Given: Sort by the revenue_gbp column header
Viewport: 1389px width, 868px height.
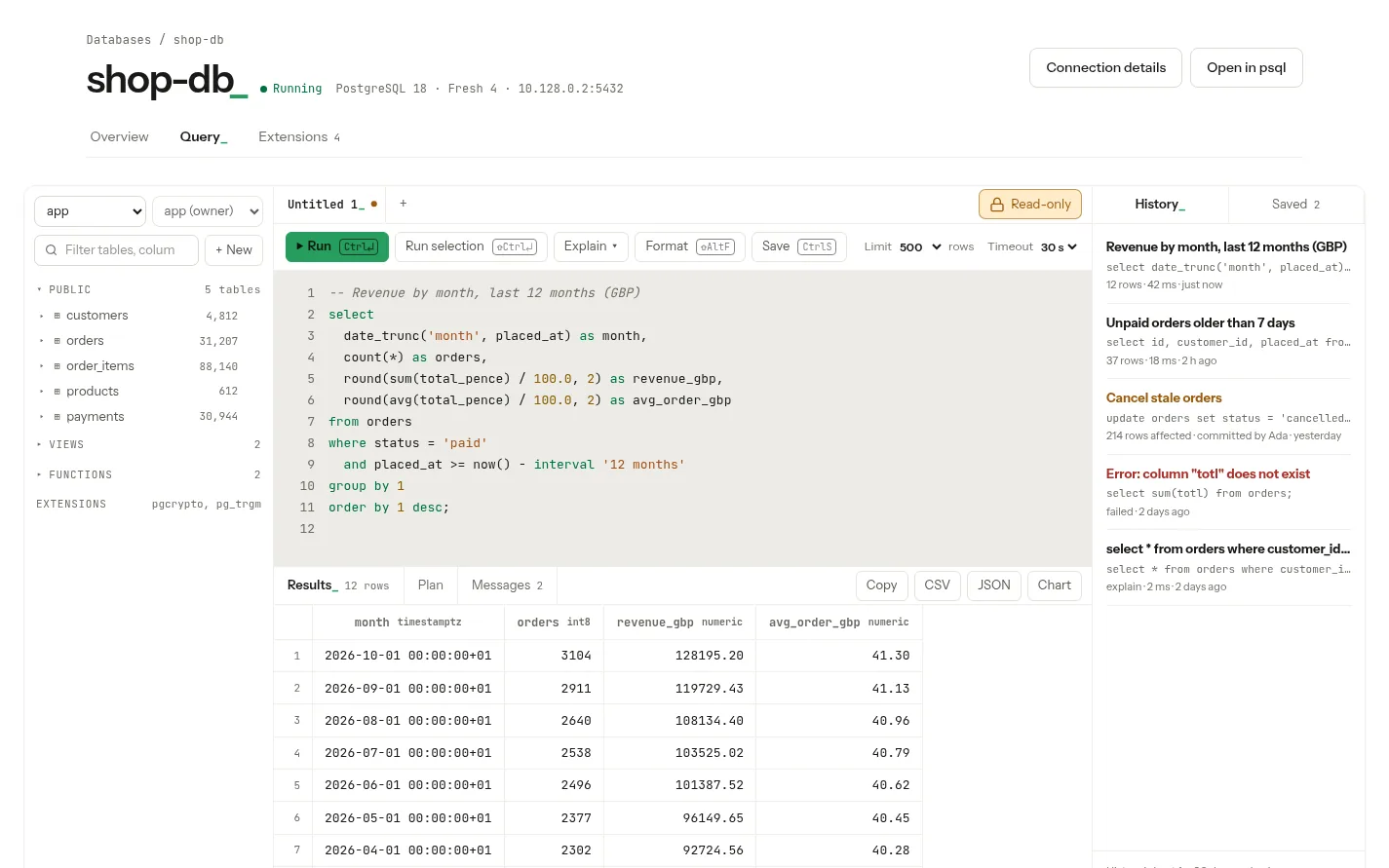Looking at the screenshot, I should 679,623.
